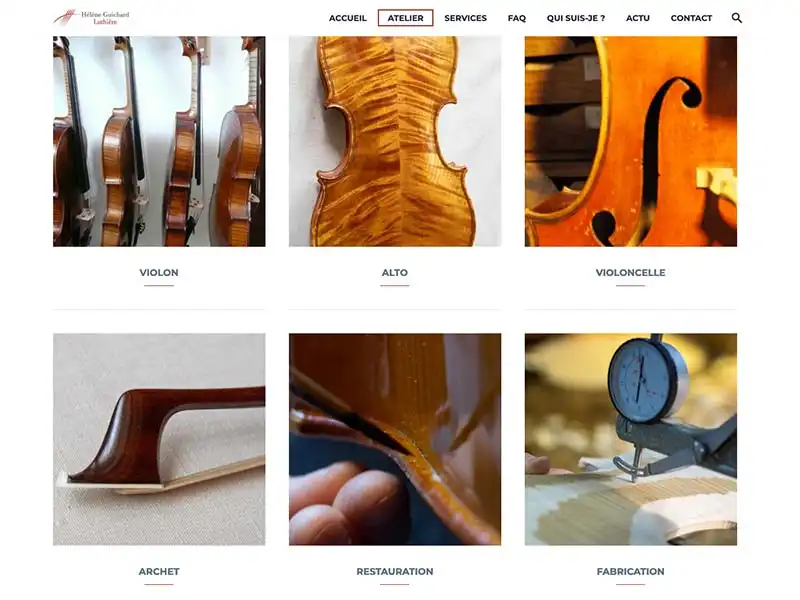This screenshot has width=800, height=600.
Task: Open the restoration work image
Action: (395, 439)
